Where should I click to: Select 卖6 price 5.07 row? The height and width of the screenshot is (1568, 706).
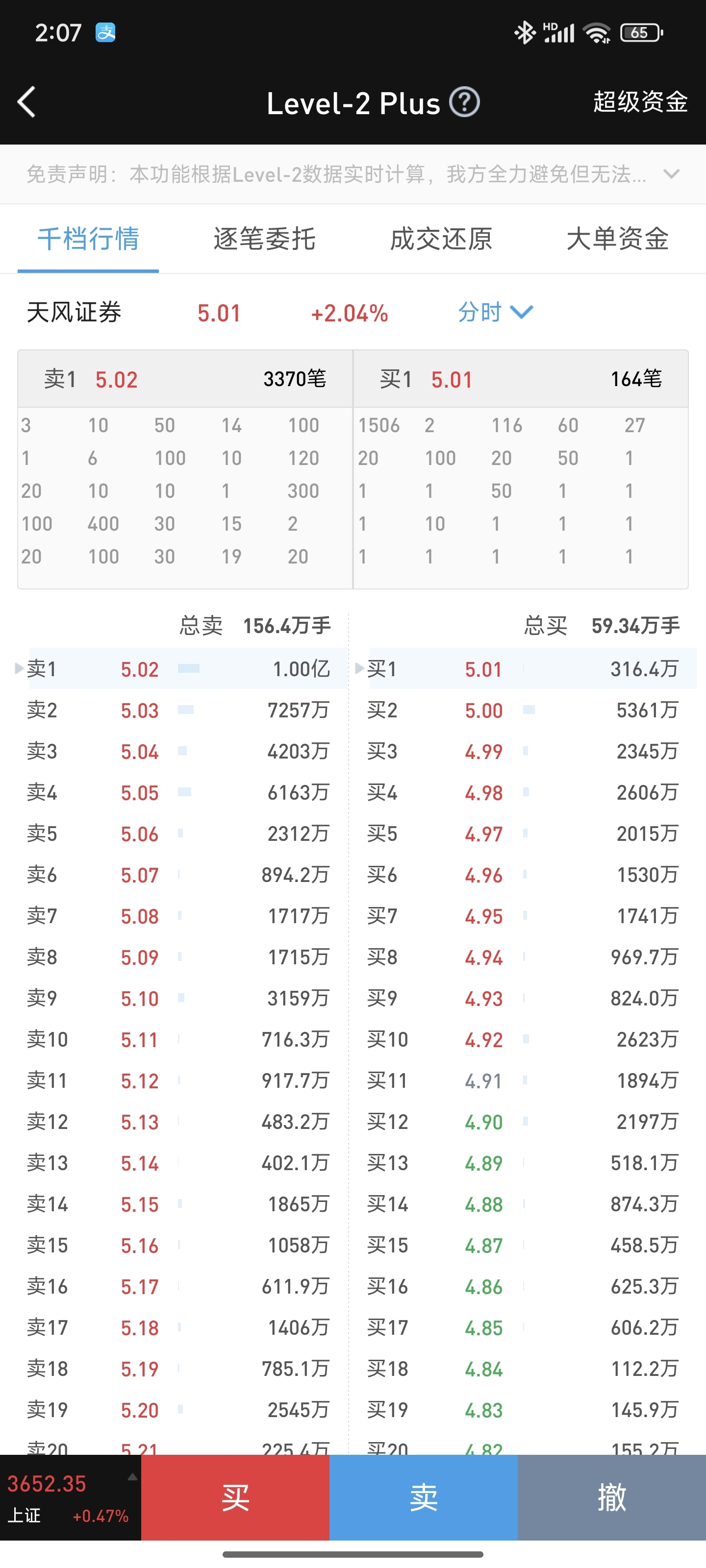coord(178,875)
